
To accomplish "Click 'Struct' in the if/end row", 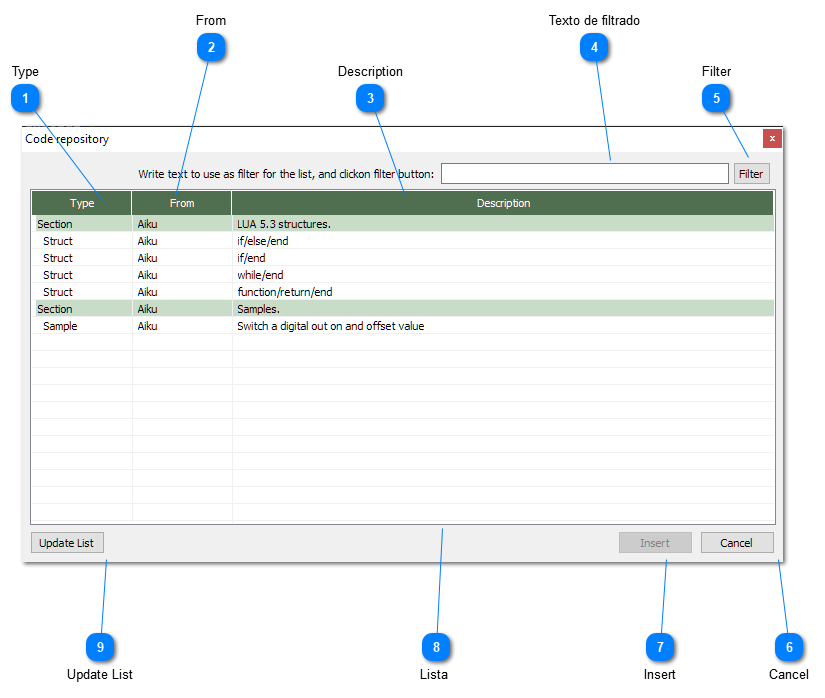I will tap(58, 258).
